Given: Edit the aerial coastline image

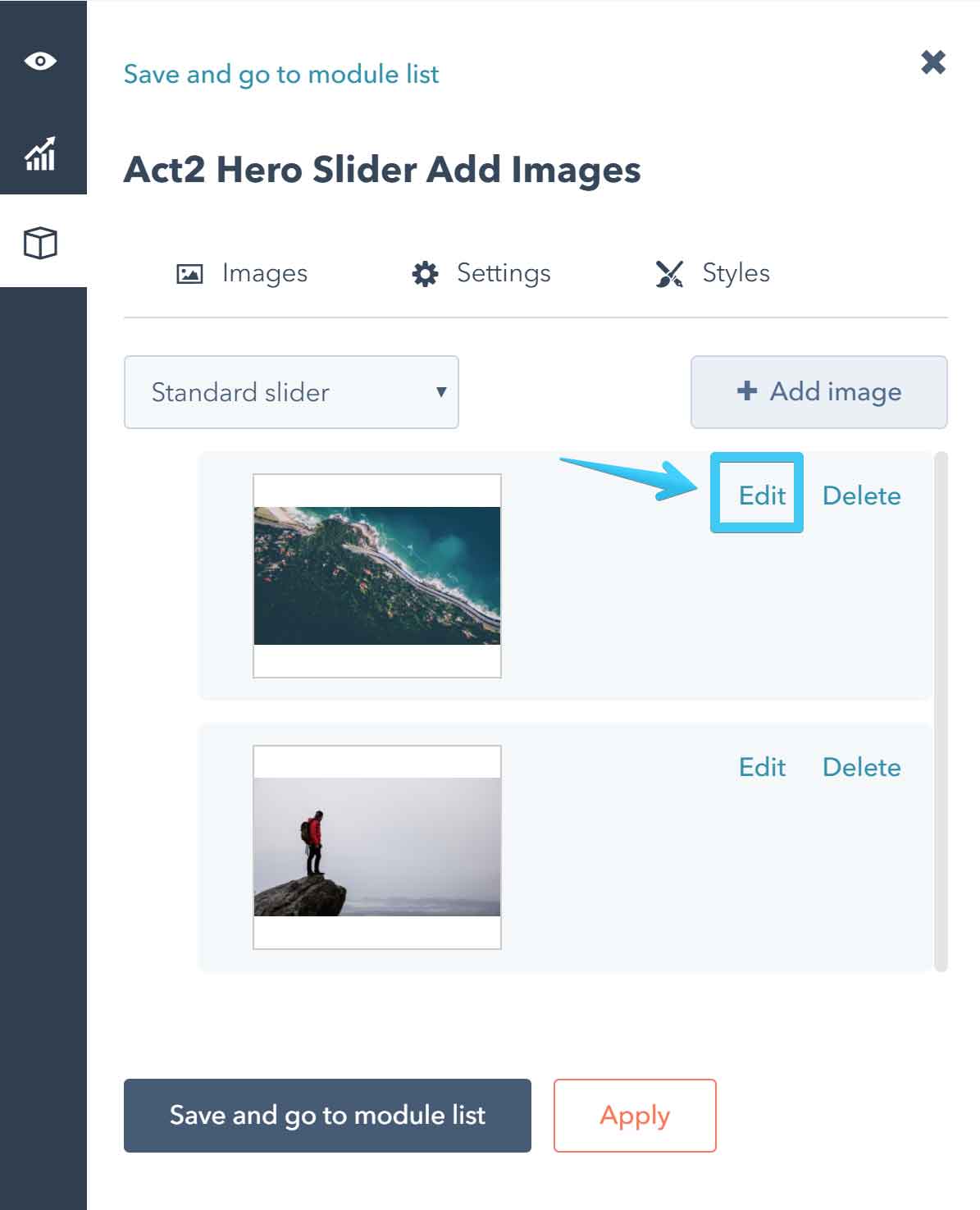Looking at the screenshot, I should tap(762, 495).
